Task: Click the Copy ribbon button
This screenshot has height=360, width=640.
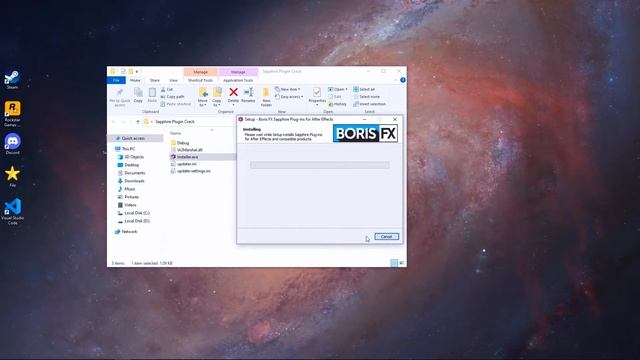Action: click(138, 95)
